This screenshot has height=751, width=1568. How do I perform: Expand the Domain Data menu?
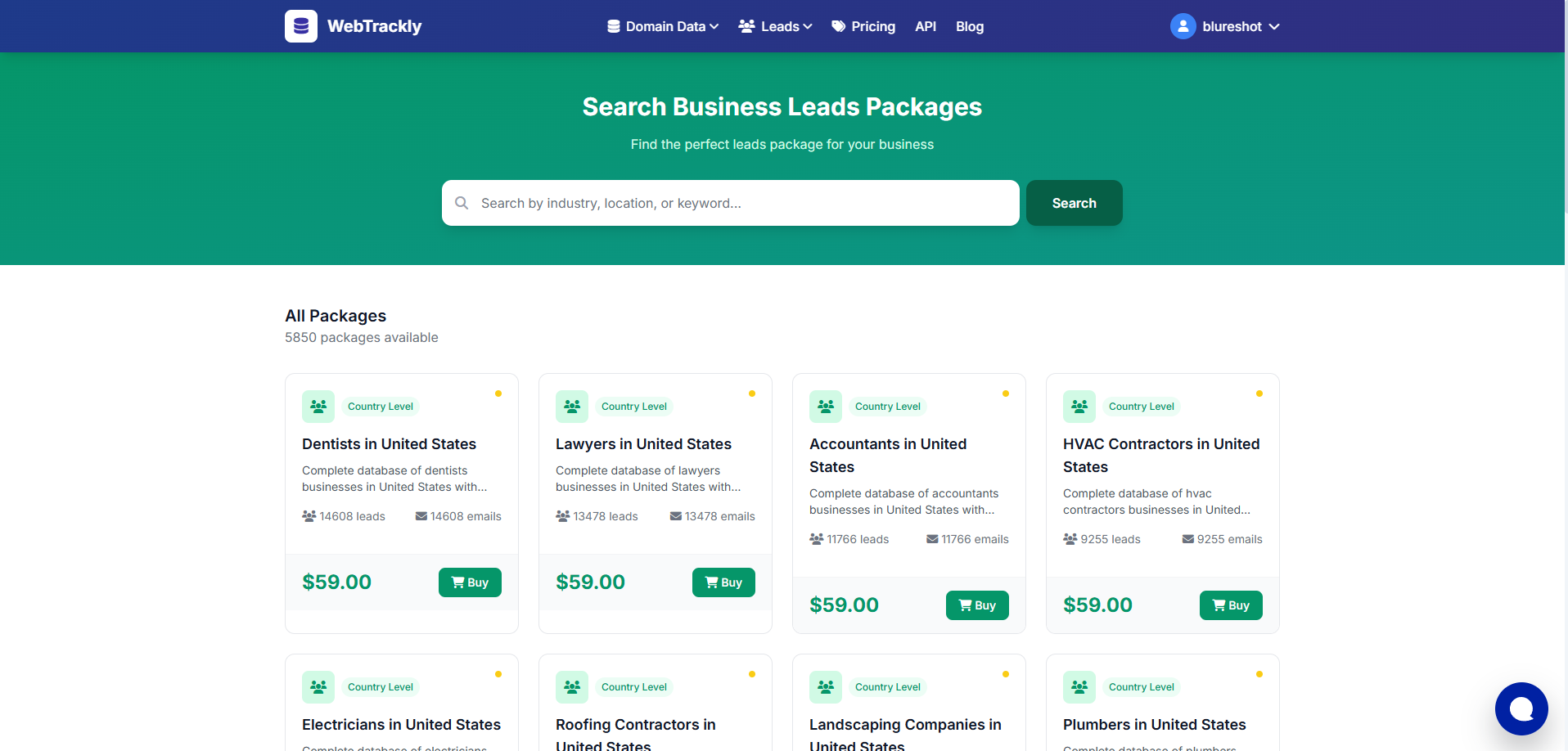pos(663,26)
